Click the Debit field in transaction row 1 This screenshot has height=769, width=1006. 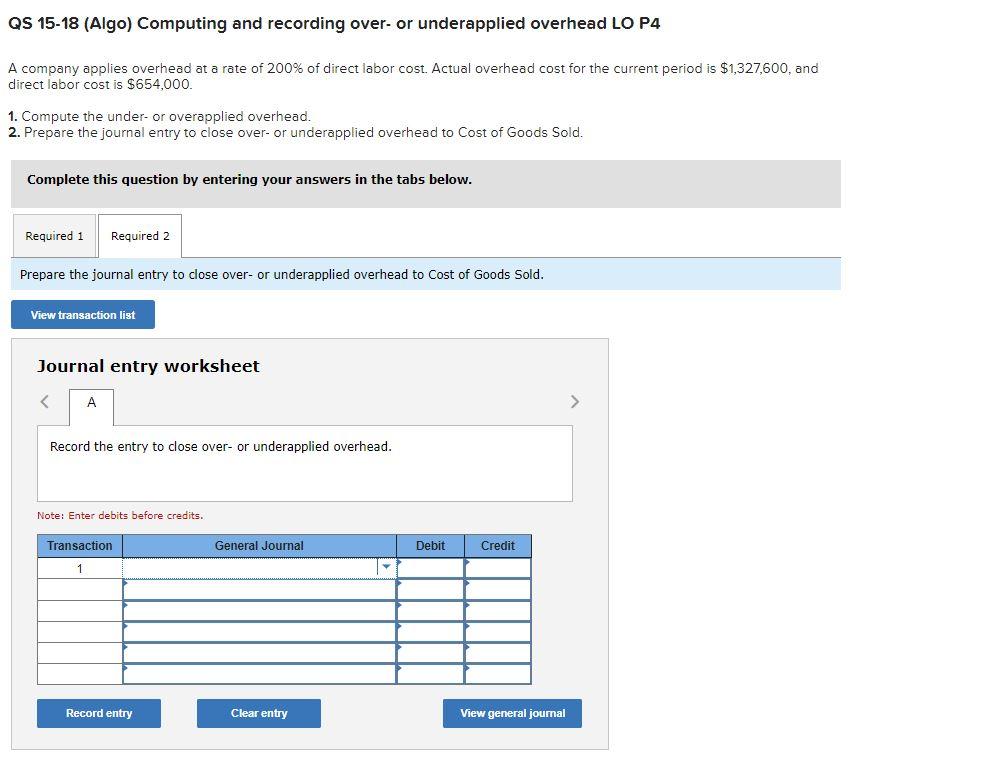430,566
